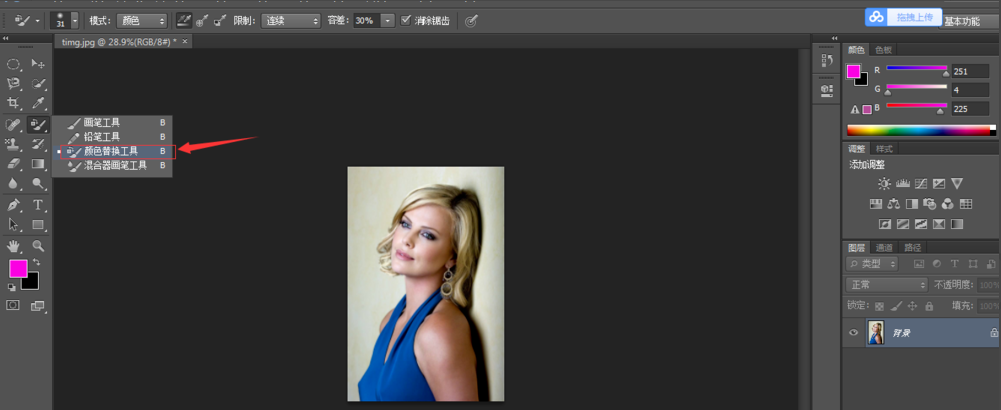Select the Eraser tool
Viewport: 1001px width, 410px height.
(x=13, y=163)
